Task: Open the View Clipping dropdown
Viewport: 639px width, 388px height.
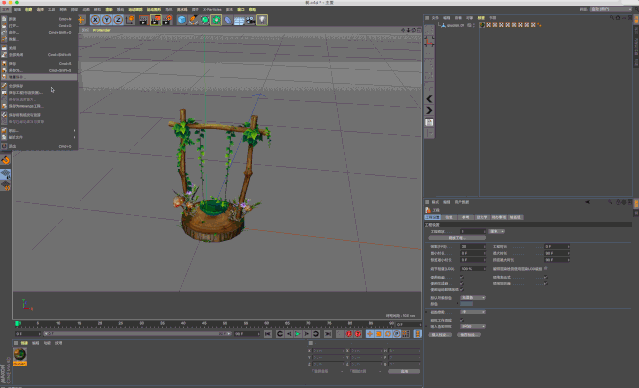Action: coord(473,312)
